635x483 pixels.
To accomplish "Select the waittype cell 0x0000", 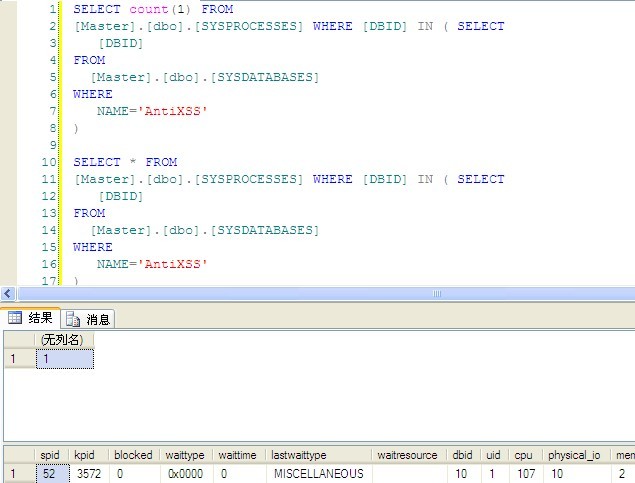I will point(186,473).
